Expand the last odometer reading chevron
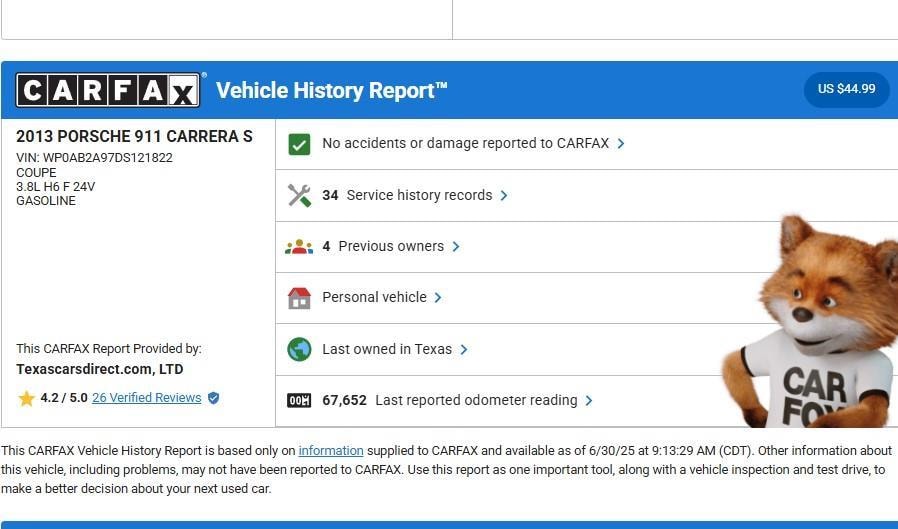Image resolution: width=898 pixels, height=529 pixels. point(589,400)
